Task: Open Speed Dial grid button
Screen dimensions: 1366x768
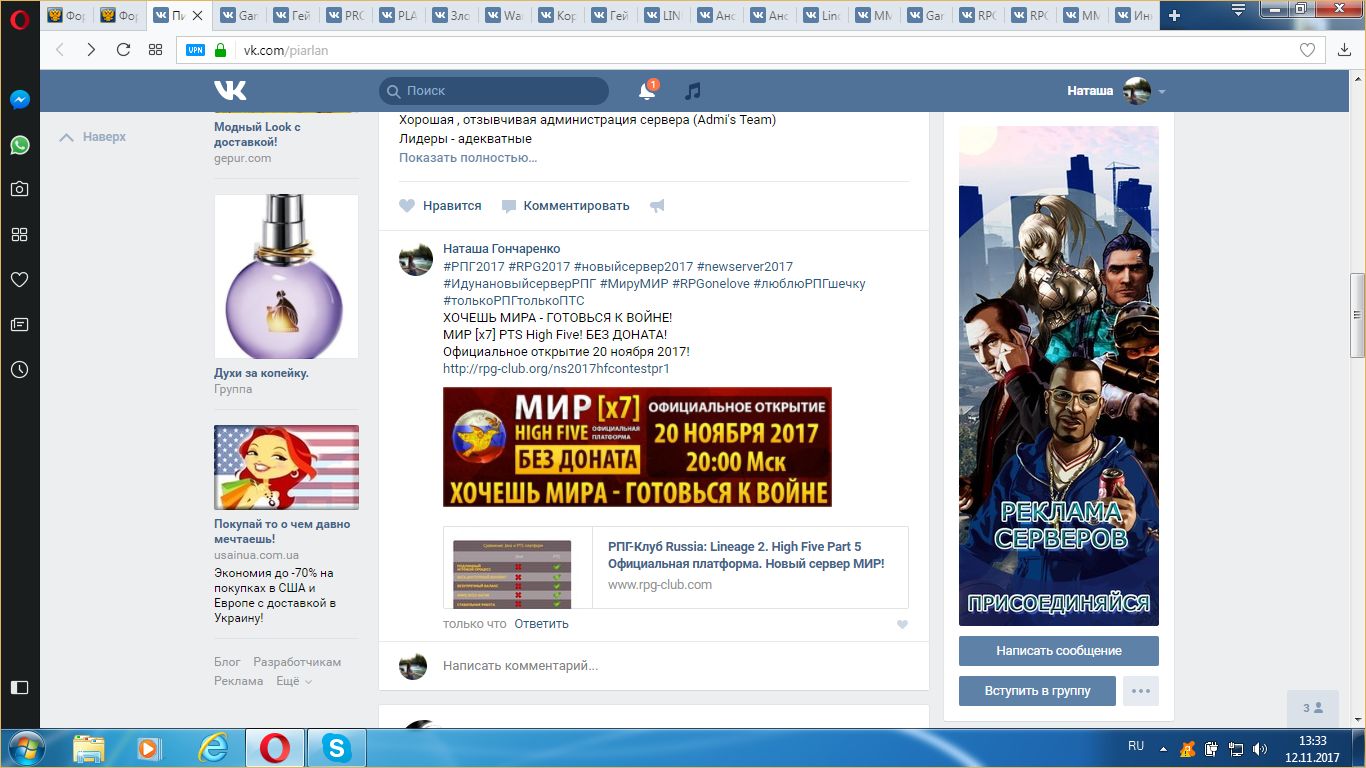Action: (155, 50)
